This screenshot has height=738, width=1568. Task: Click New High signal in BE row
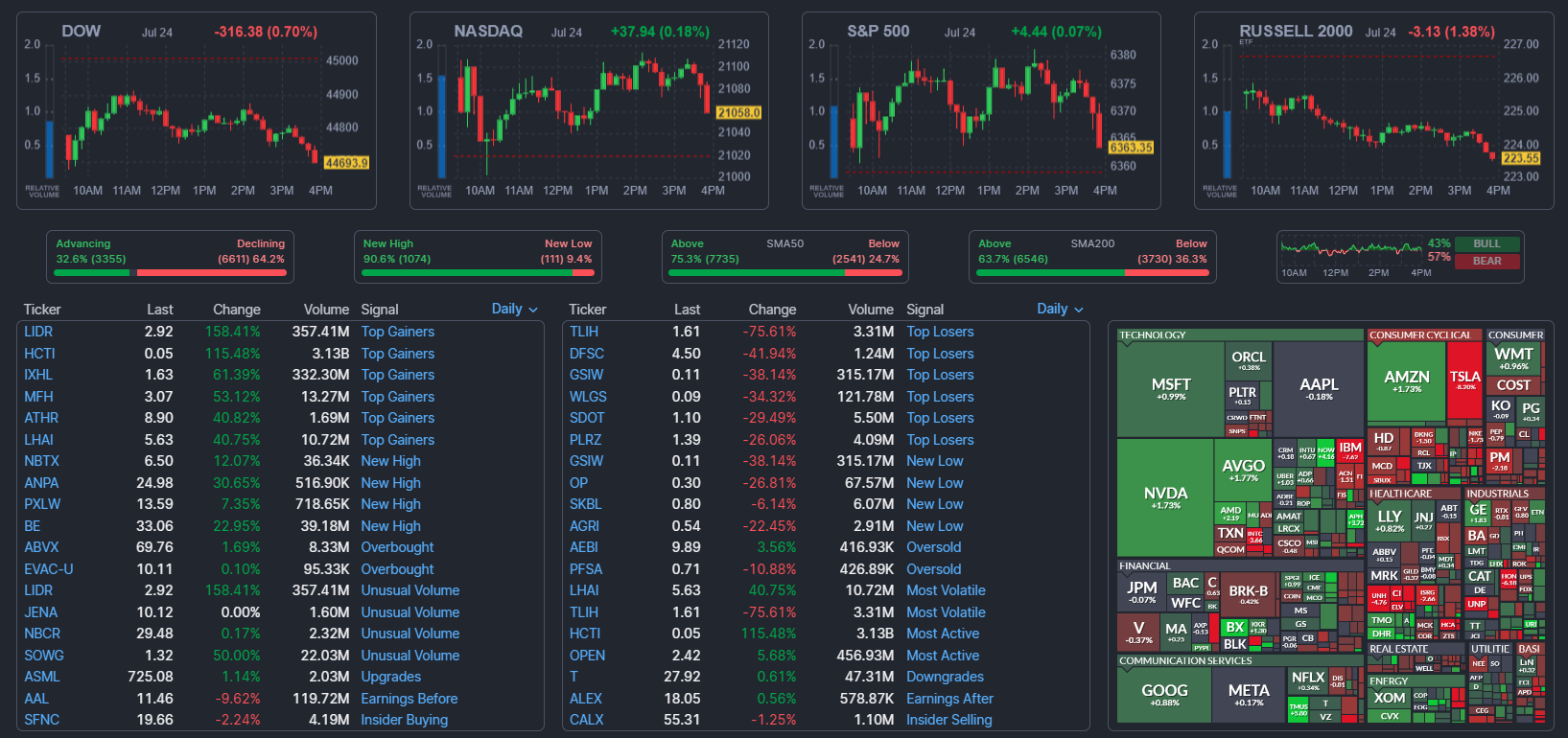(x=390, y=526)
